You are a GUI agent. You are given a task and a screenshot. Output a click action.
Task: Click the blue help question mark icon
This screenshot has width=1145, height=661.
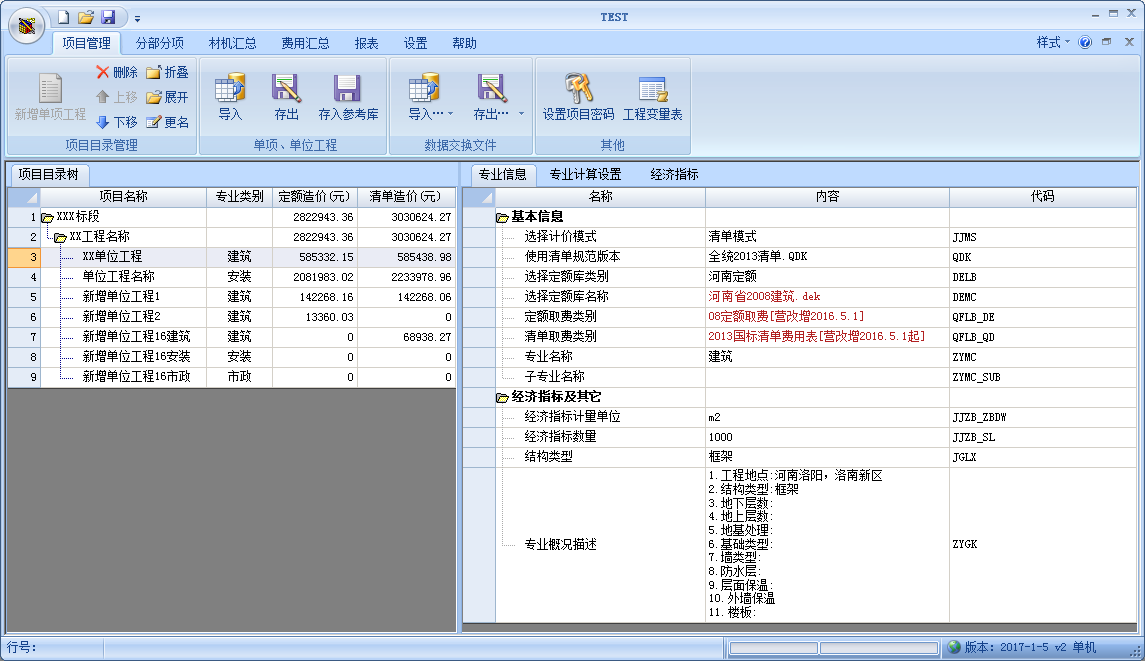[1085, 42]
